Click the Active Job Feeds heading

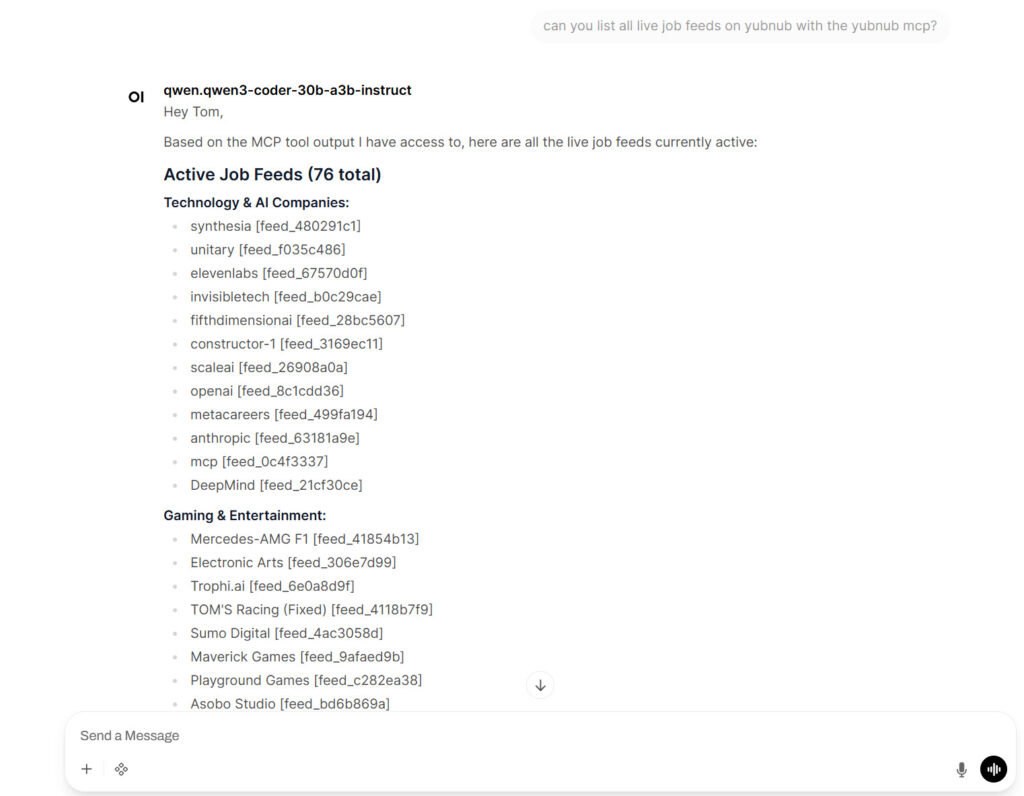274,174
